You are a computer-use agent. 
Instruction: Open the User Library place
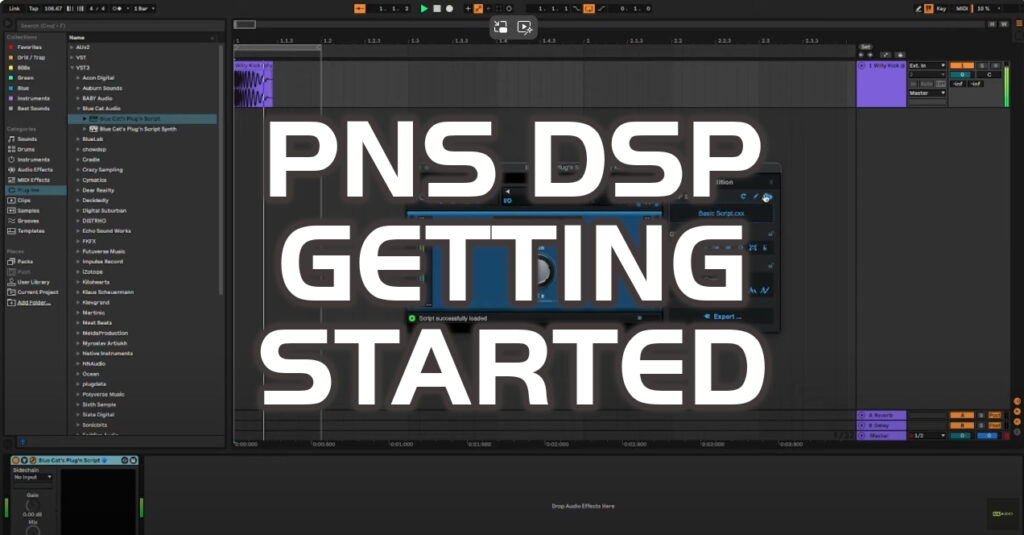pos(33,282)
